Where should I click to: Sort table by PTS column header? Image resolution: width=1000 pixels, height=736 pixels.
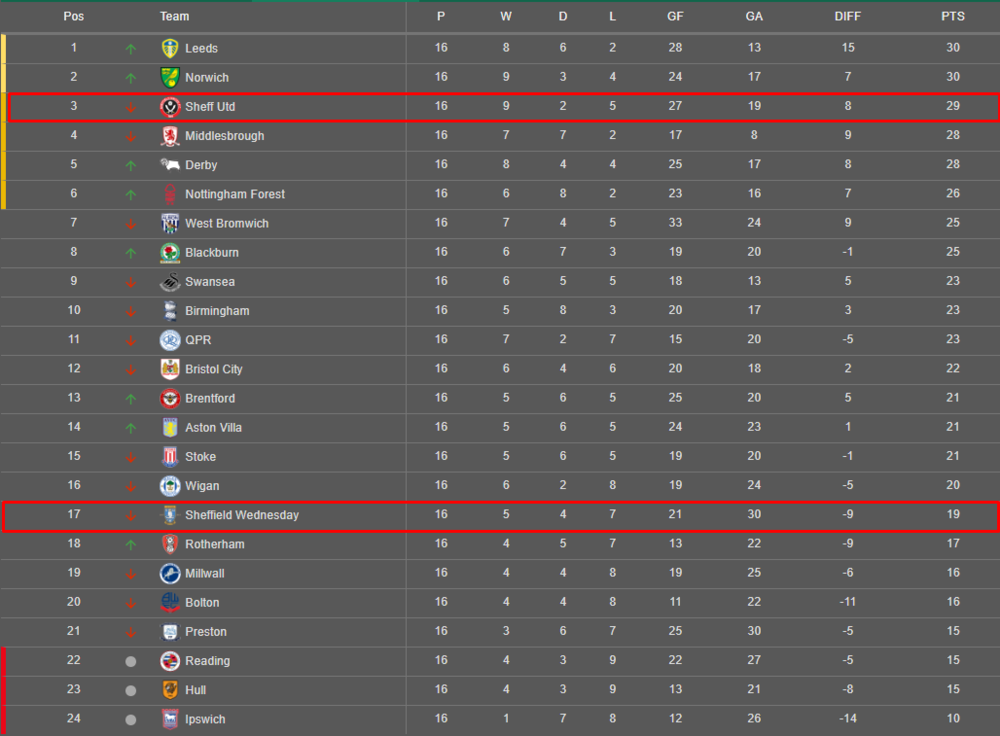click(x=953, y=17)
